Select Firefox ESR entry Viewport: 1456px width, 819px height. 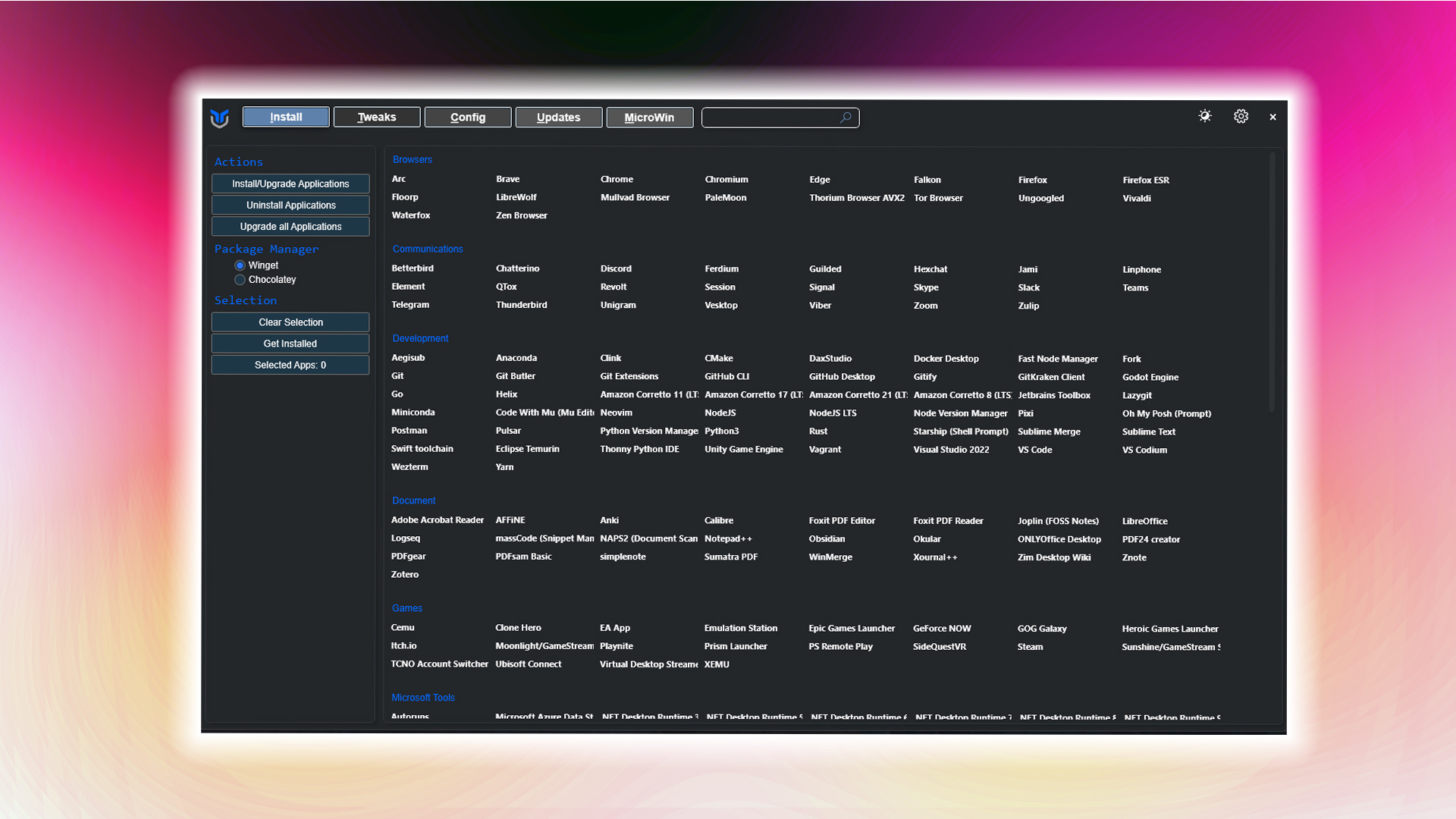1146,180
